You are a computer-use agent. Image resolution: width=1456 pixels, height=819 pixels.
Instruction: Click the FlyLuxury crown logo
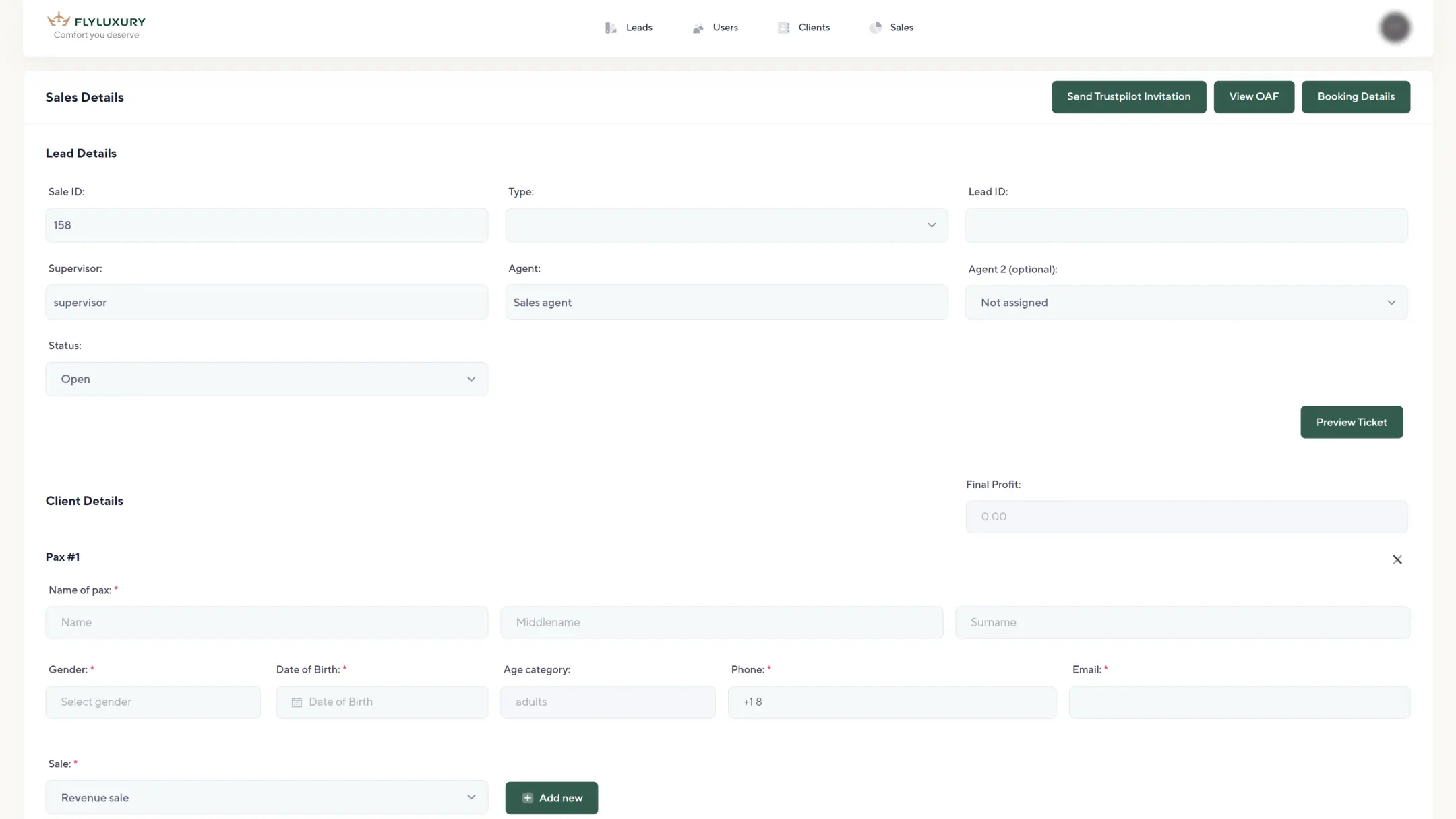click(x=59, y=20)
